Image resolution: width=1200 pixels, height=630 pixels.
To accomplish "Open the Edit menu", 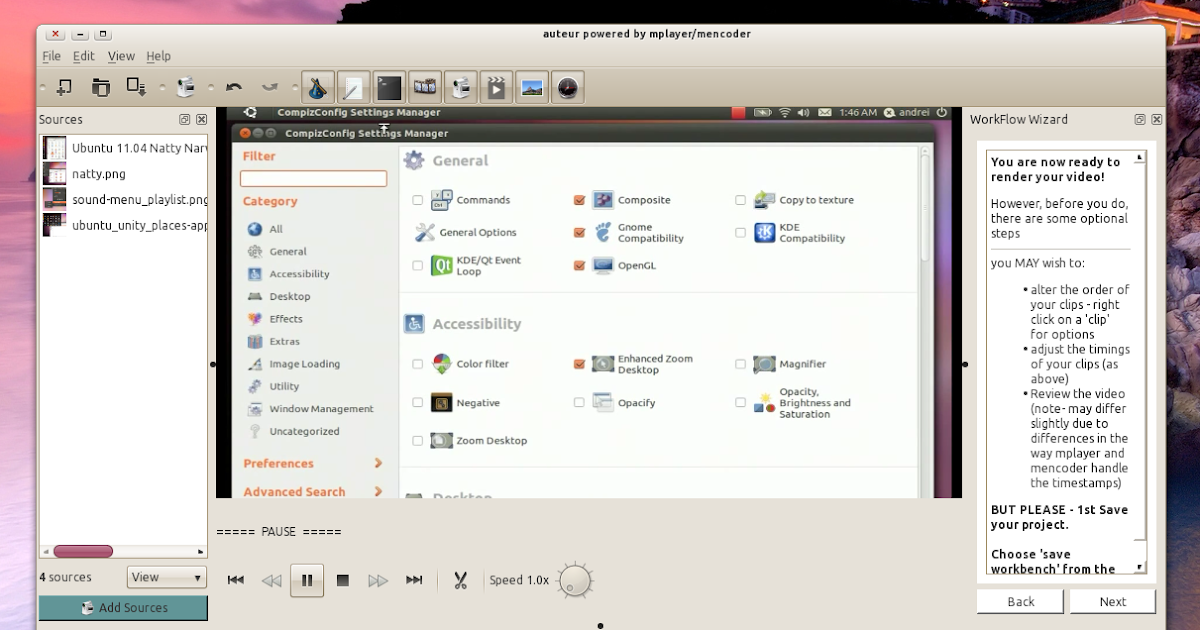I will coord(84,56).
